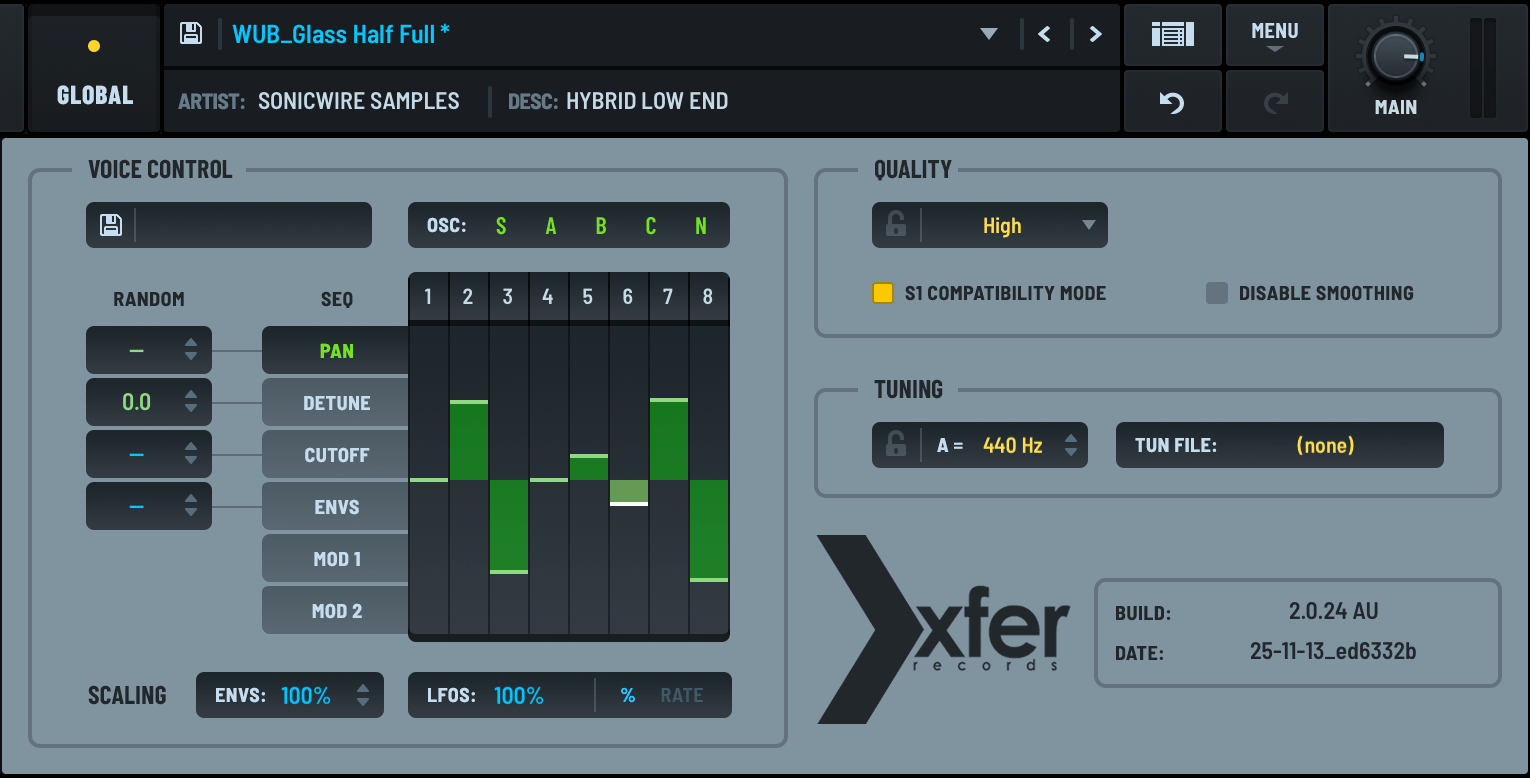1530x778 pixels.
Task: Go to the next preset
Action: pyautogui.click(x=1096, y=34)
